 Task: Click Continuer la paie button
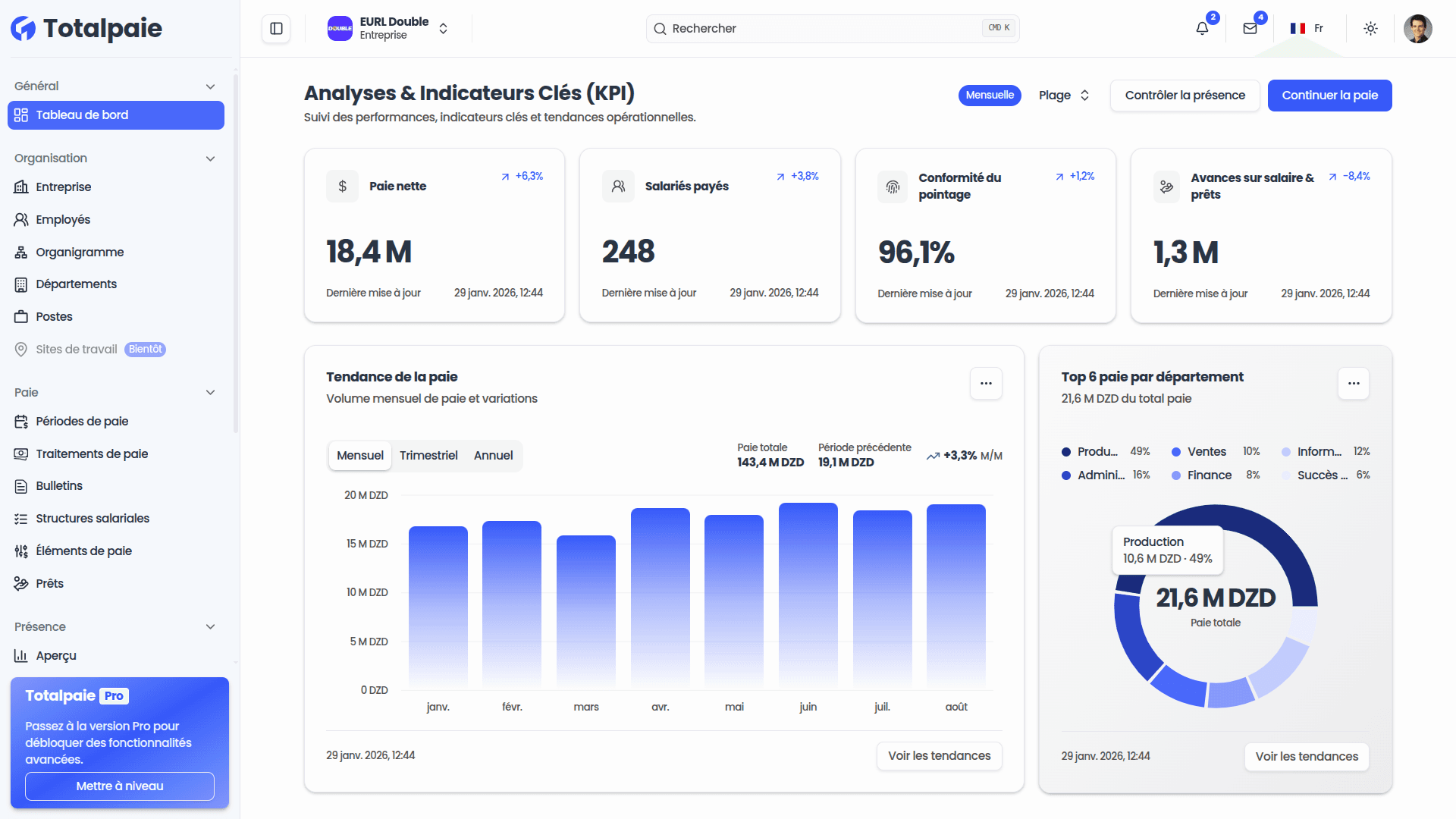(x=1329, y=96)
